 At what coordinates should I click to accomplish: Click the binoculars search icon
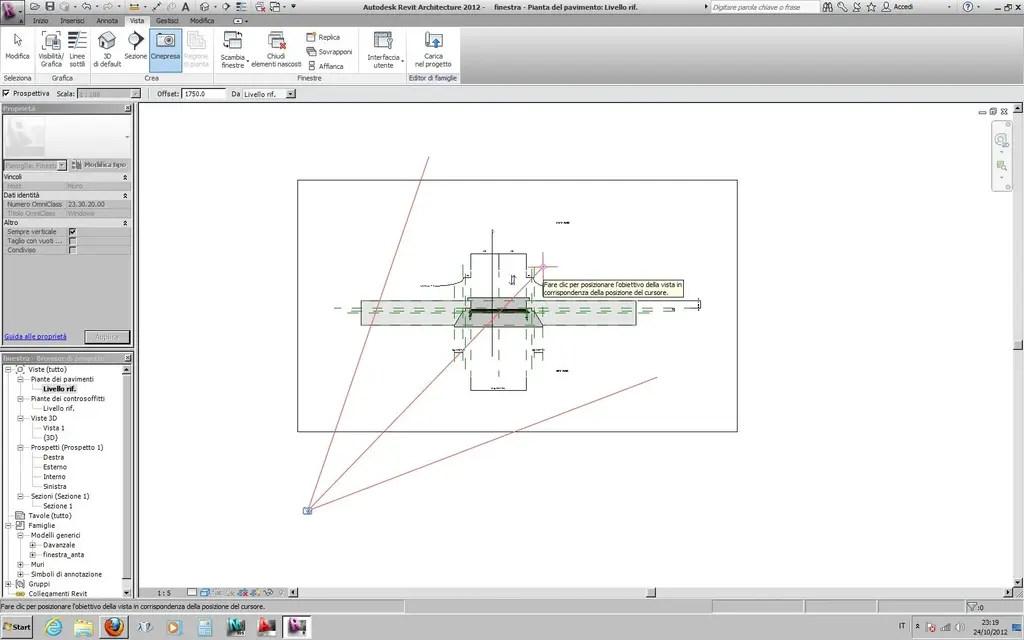click(x=827, y=7)
